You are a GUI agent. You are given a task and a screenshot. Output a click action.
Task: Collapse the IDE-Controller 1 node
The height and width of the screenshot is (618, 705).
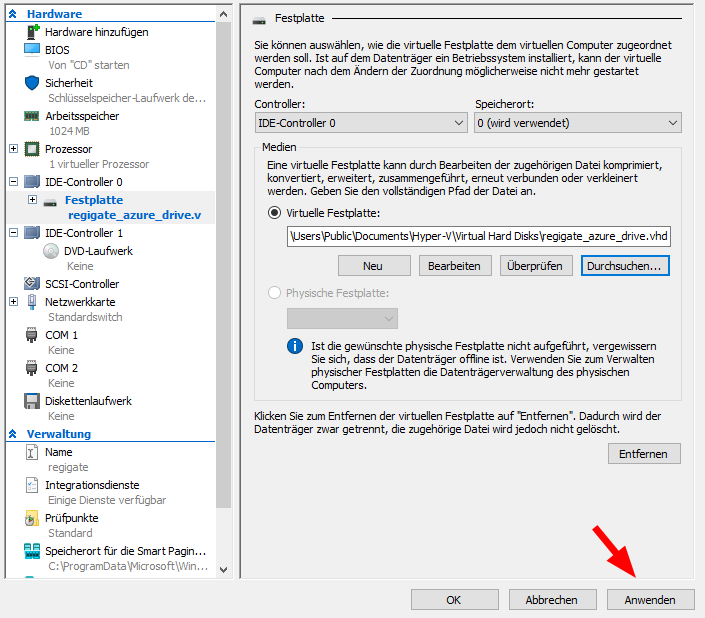[13, 232]
